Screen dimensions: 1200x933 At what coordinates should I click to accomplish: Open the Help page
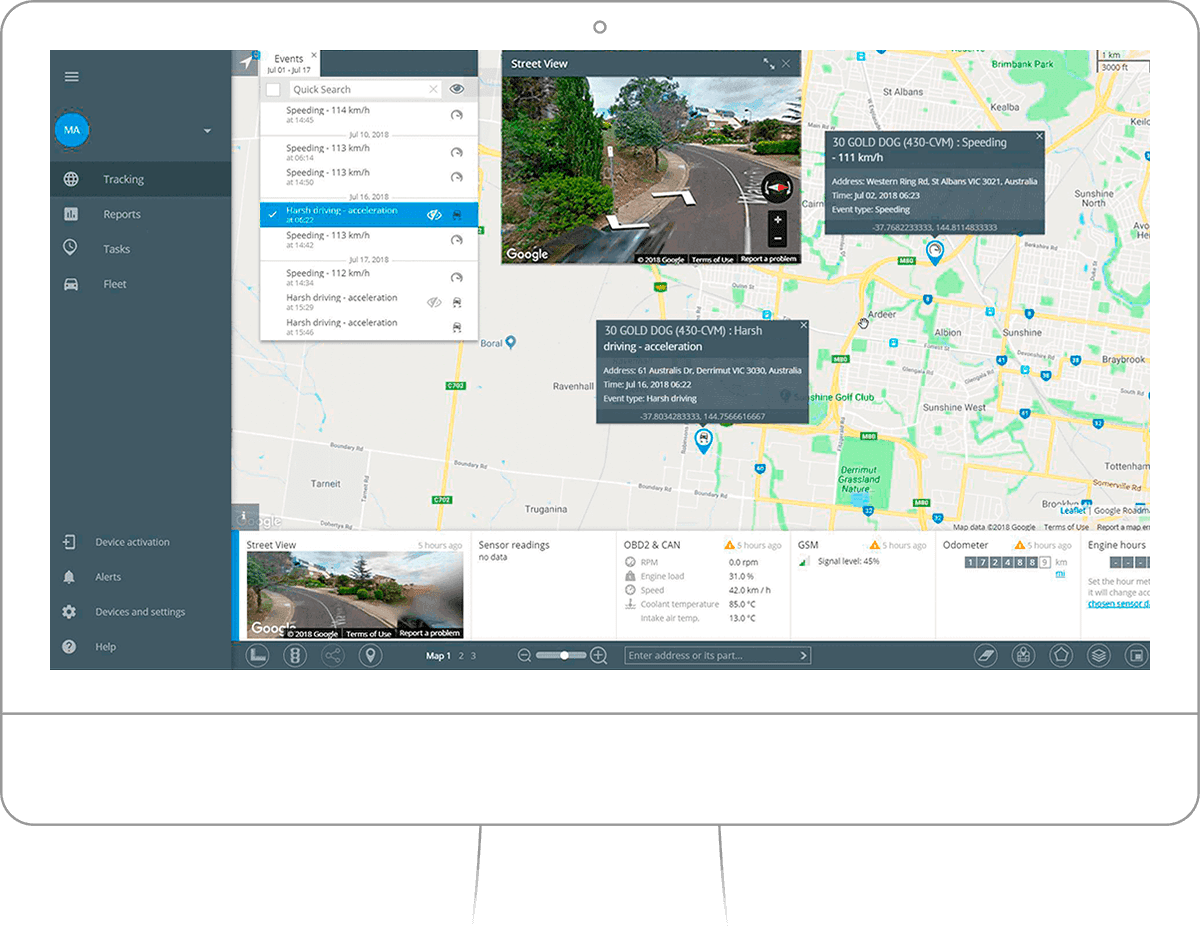(141, 647)
